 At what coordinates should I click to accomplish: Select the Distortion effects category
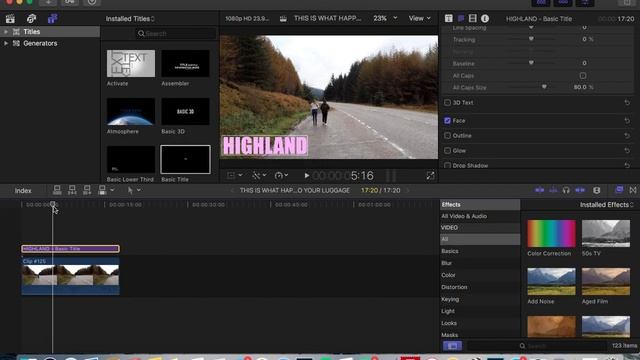454,287
